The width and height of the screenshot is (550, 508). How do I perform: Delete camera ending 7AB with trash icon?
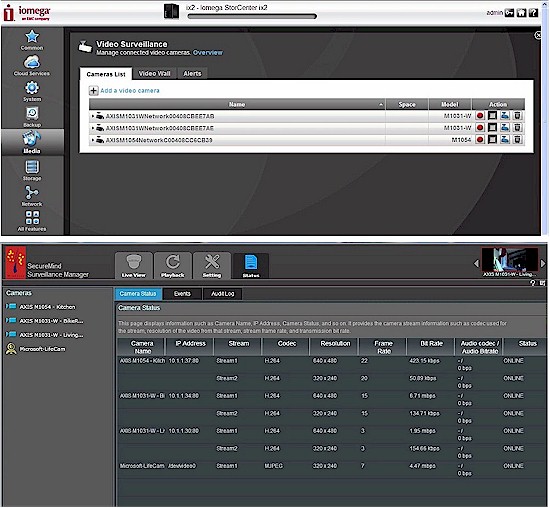point(517,115)
